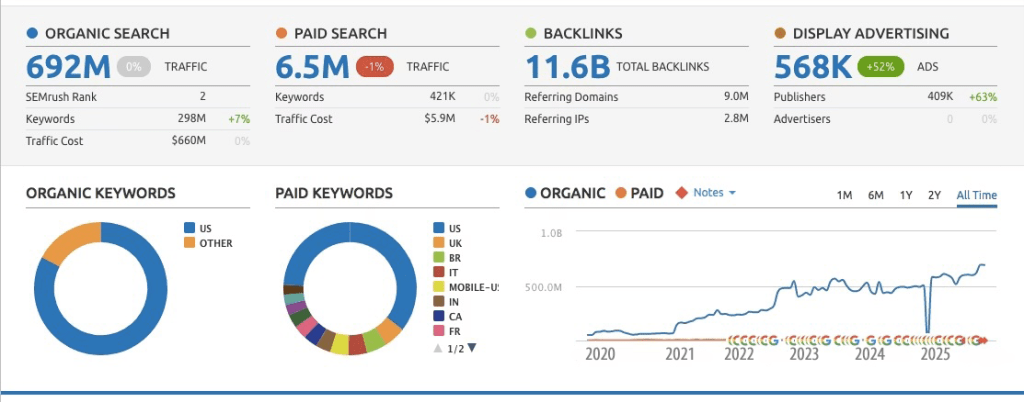Open the Notes dropdown

point(714,193)
